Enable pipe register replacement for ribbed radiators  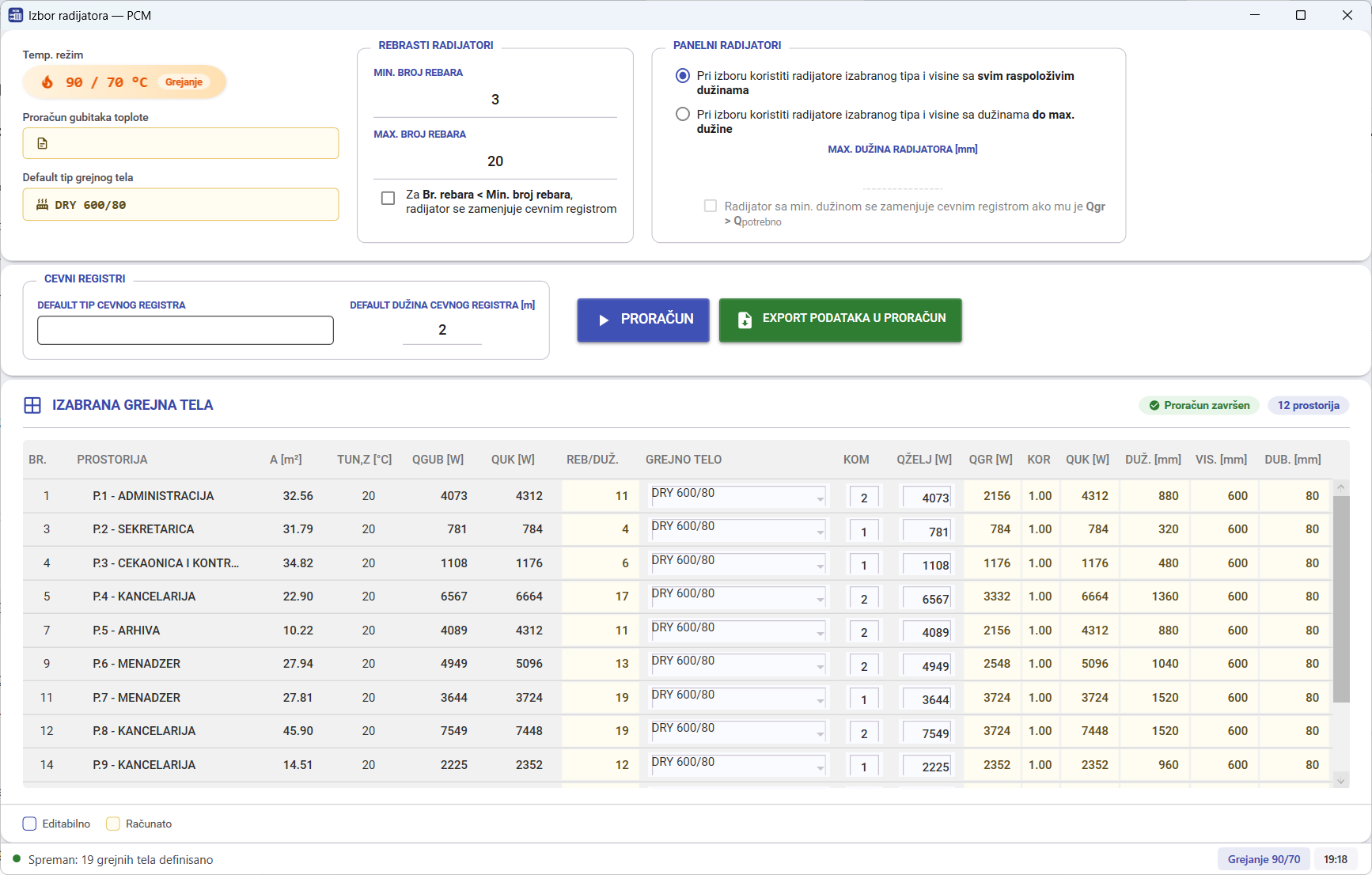[388, 198]
